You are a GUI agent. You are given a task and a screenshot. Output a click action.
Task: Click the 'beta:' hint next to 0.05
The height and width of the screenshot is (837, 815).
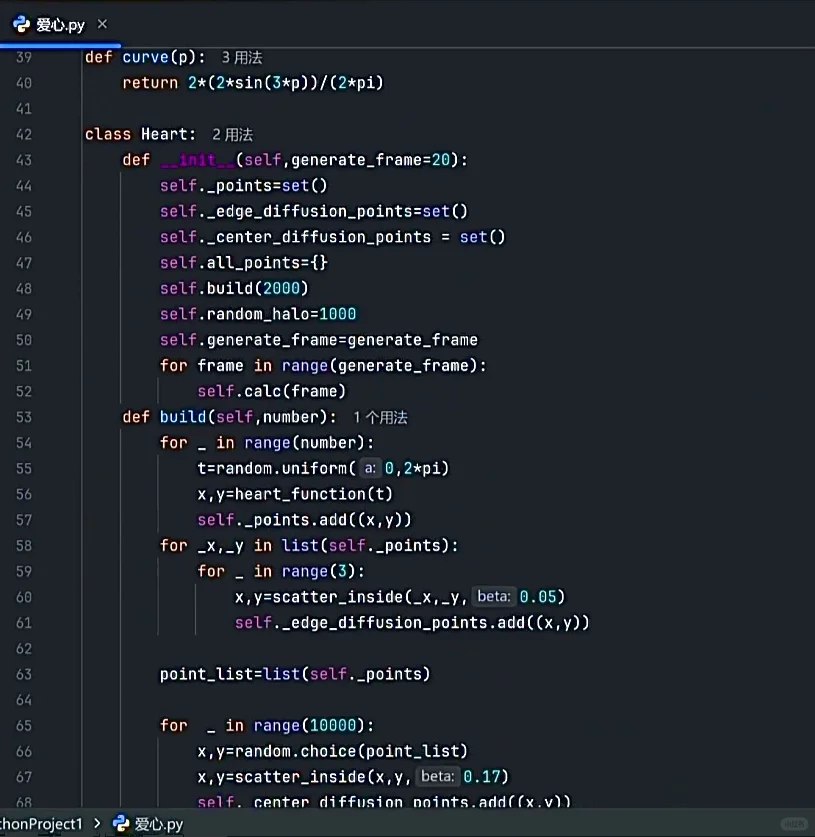tap(494, 596)
